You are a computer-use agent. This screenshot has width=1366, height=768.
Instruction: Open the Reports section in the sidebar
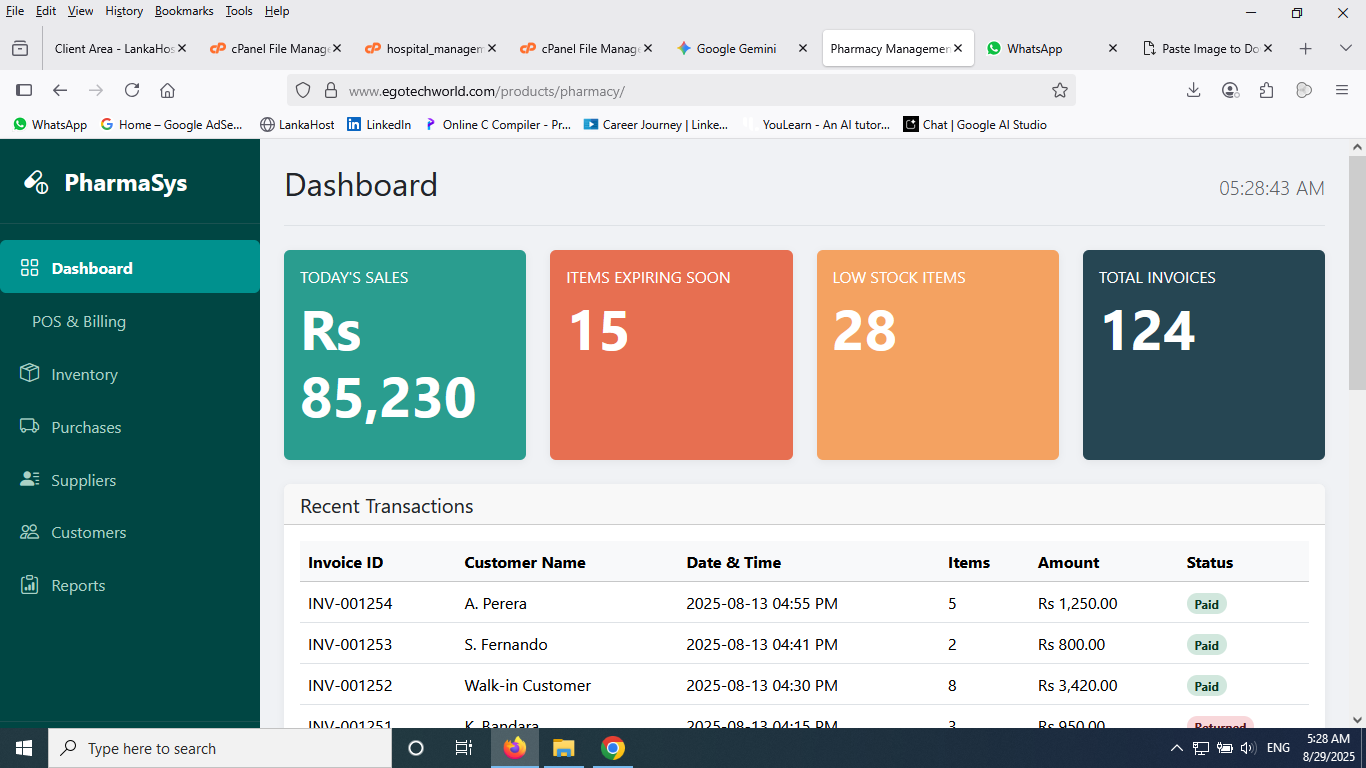(78, 585)
